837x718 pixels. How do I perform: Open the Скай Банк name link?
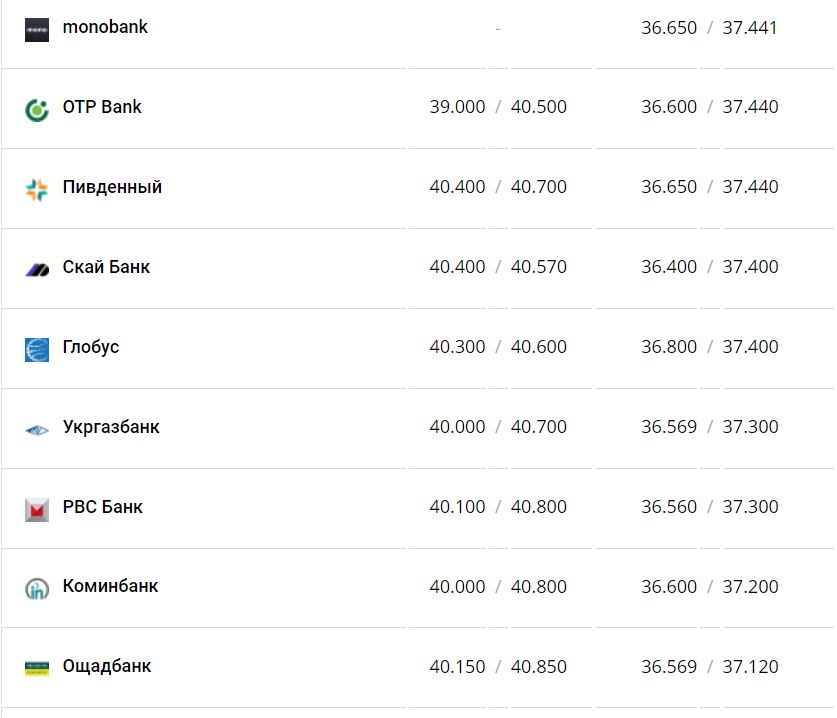(x=106, y=267)
